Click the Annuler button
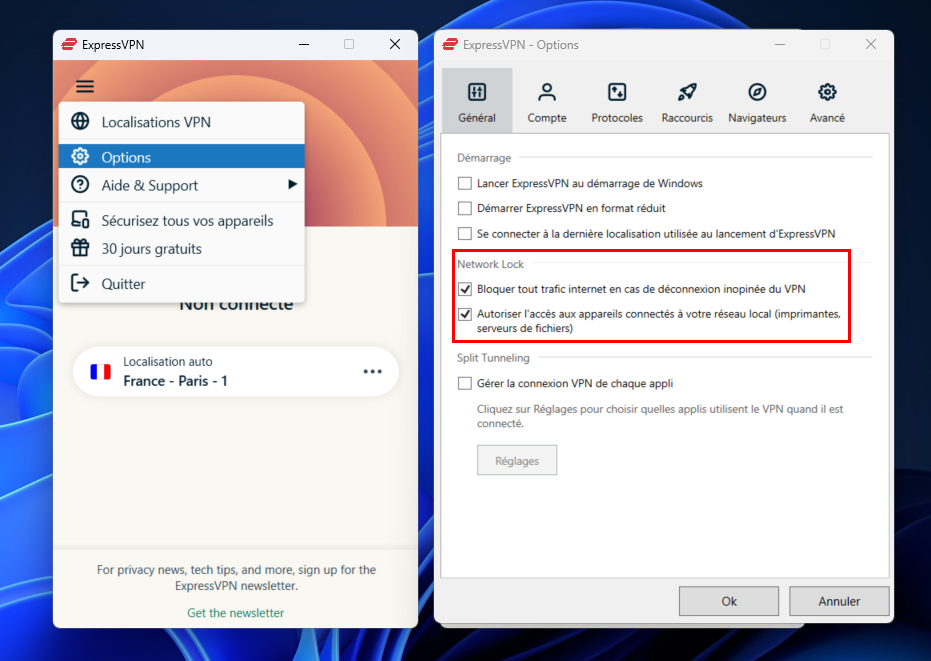The width and height of the screenshot is (931, 661). tap(839, 601)
